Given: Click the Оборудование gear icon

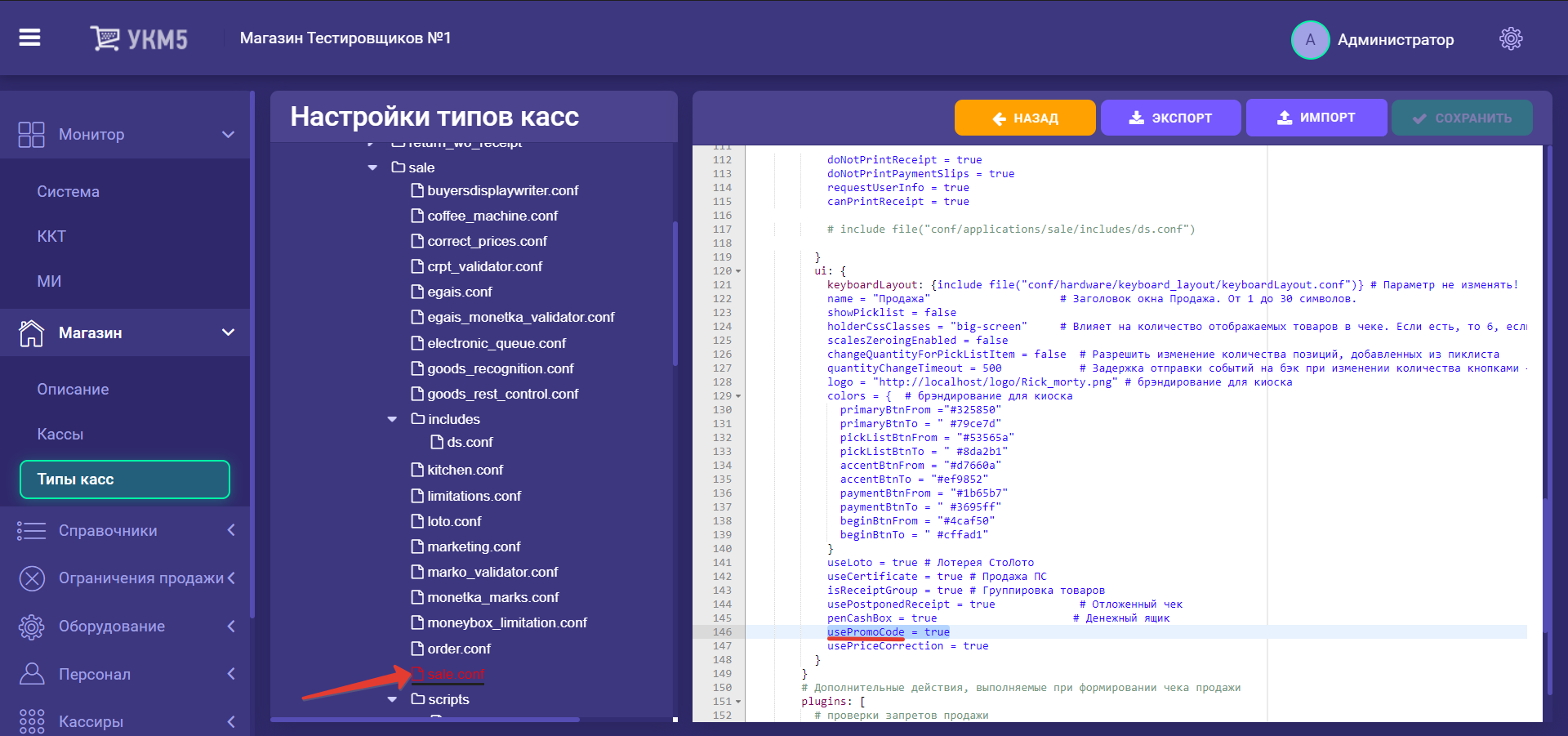Looking at the screenshot, I should [31, 627].
